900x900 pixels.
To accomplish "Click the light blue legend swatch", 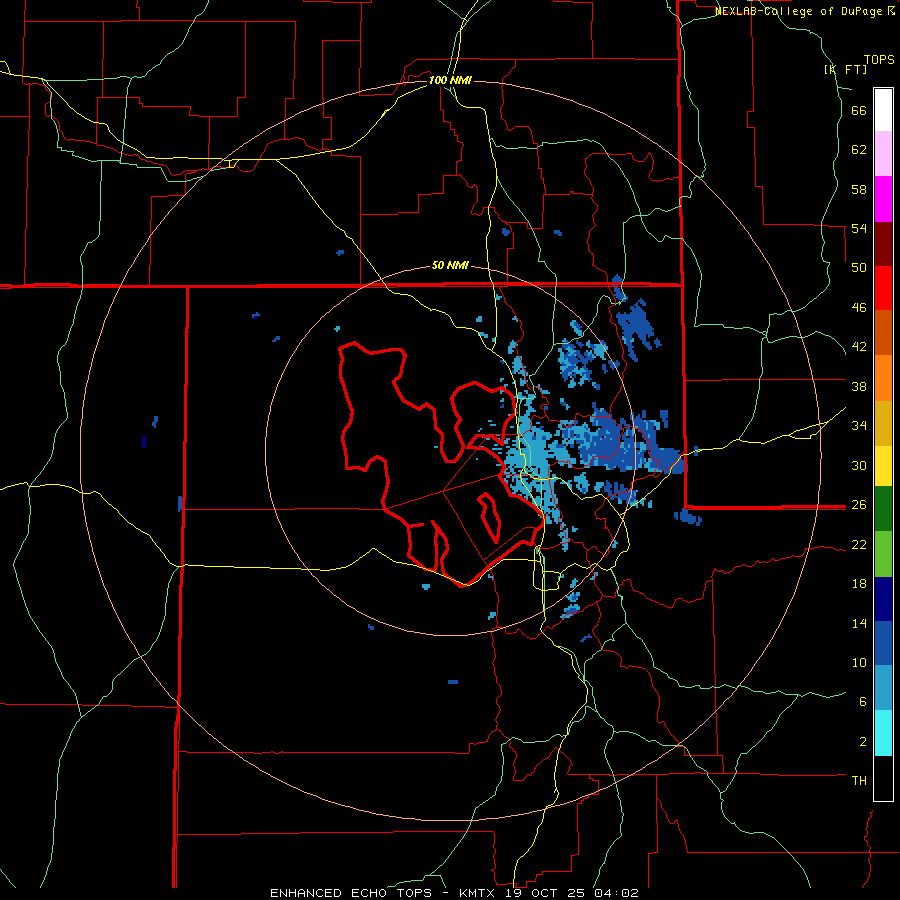I will [883, 688].
